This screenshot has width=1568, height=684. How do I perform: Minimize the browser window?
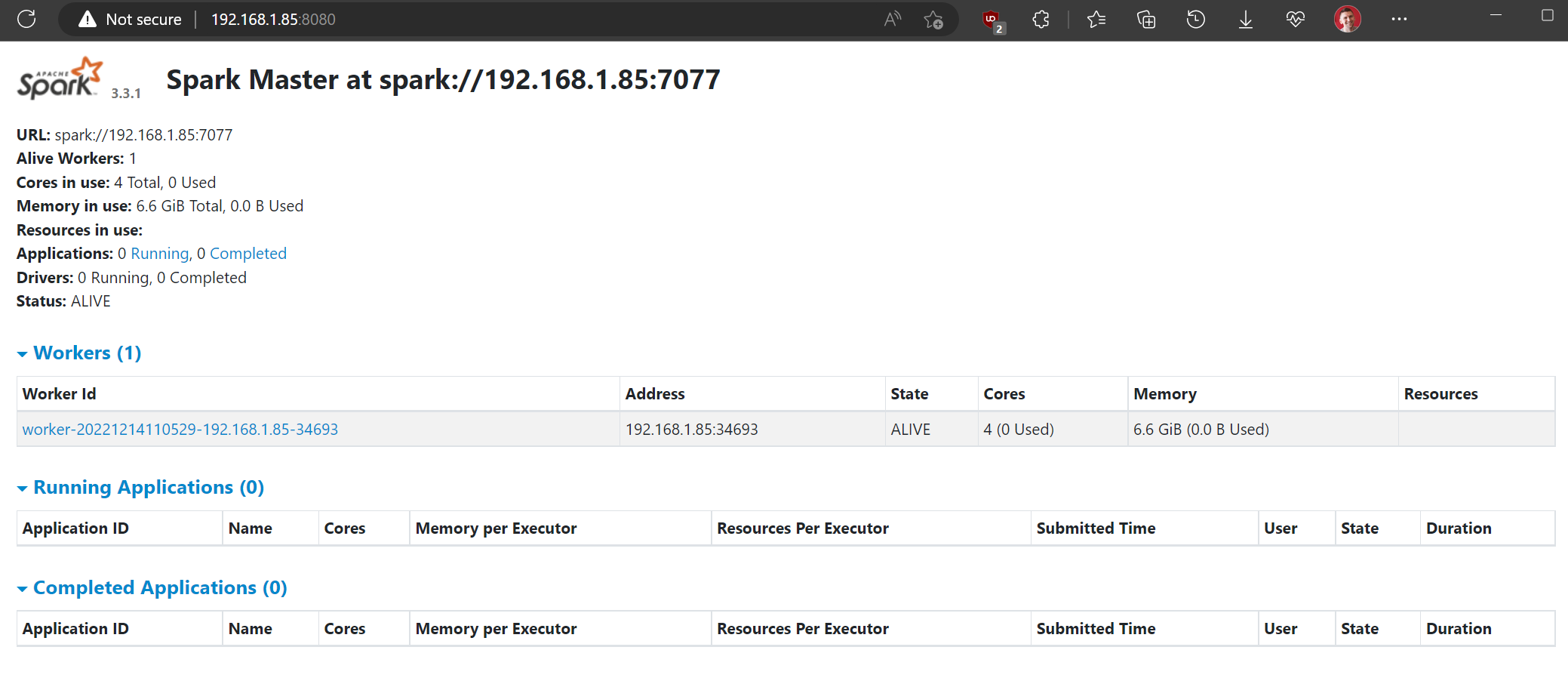pyautogui.click(x=1496, y=15)
